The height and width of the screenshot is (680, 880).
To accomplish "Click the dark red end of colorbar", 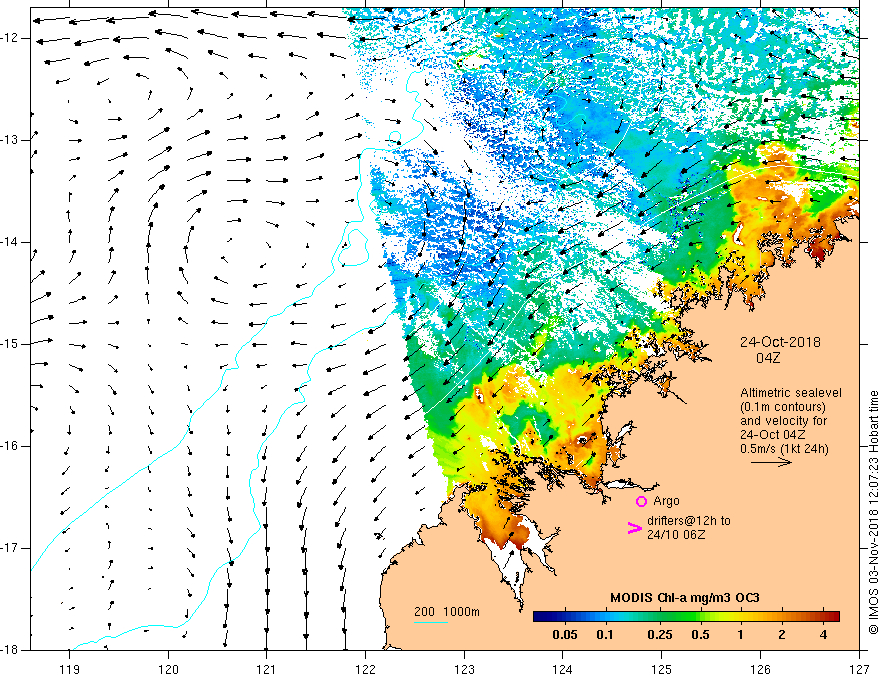I will (x=833, y=616).
